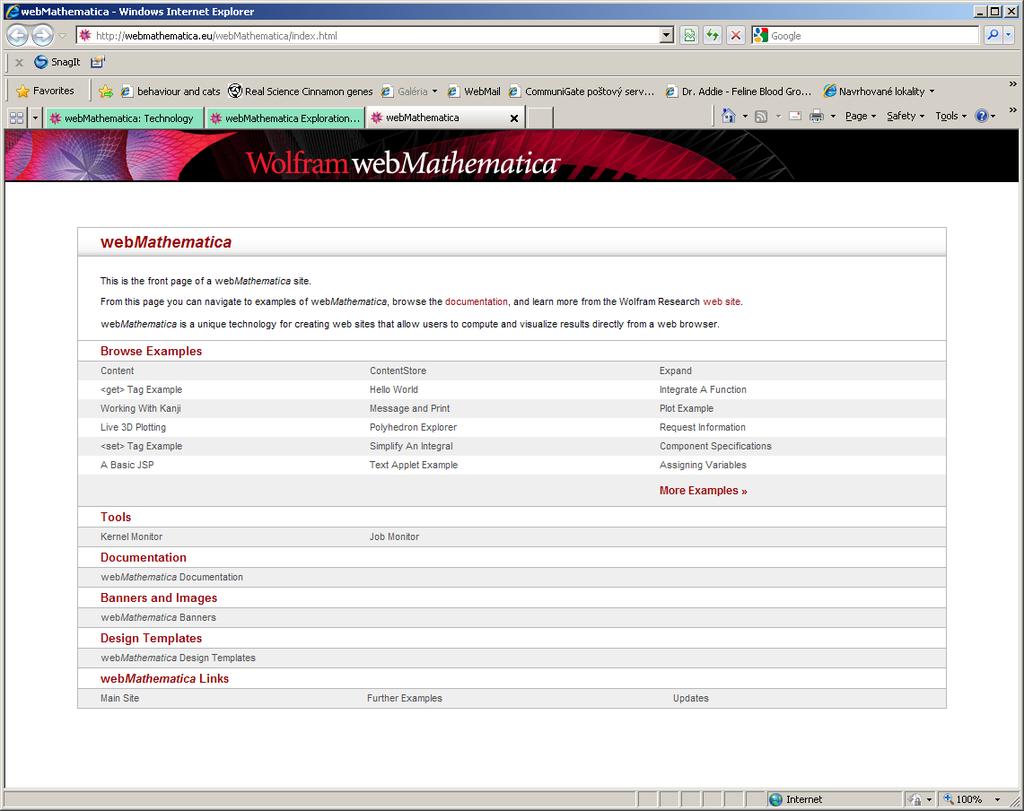Click the Home house icon
The height and width of the screenshot is (811, 1024).
click(x=728, y=116)
